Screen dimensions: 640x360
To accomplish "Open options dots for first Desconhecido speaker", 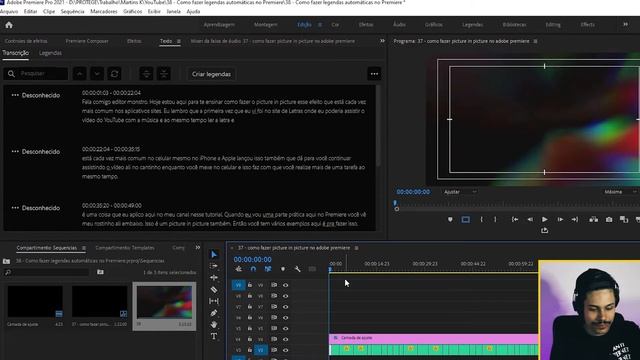I will (x=15, y=95).
